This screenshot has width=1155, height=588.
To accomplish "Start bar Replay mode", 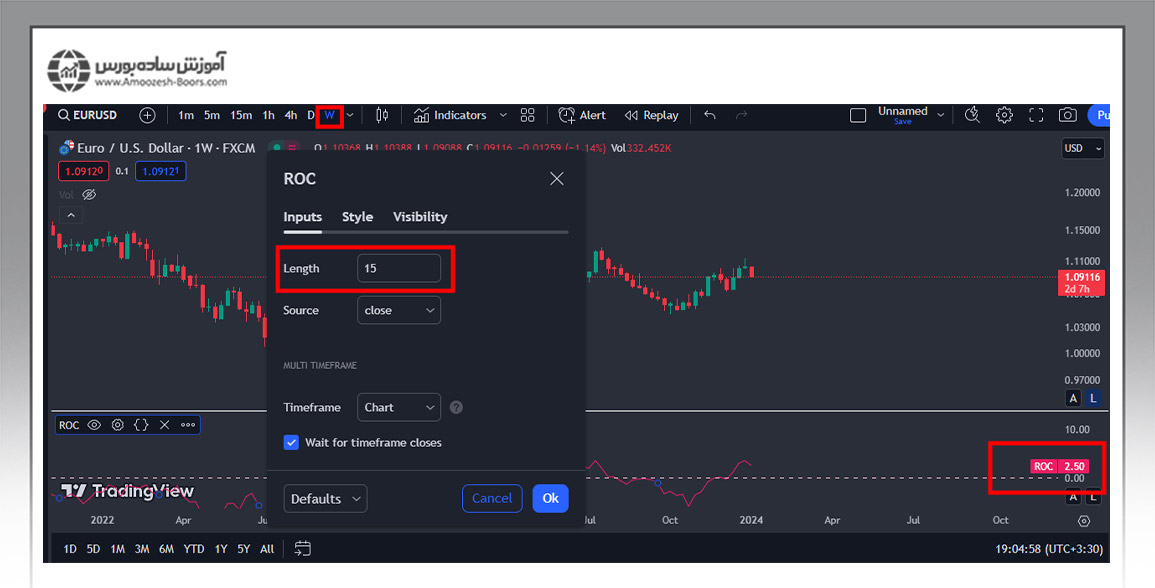I will point(651,115).
